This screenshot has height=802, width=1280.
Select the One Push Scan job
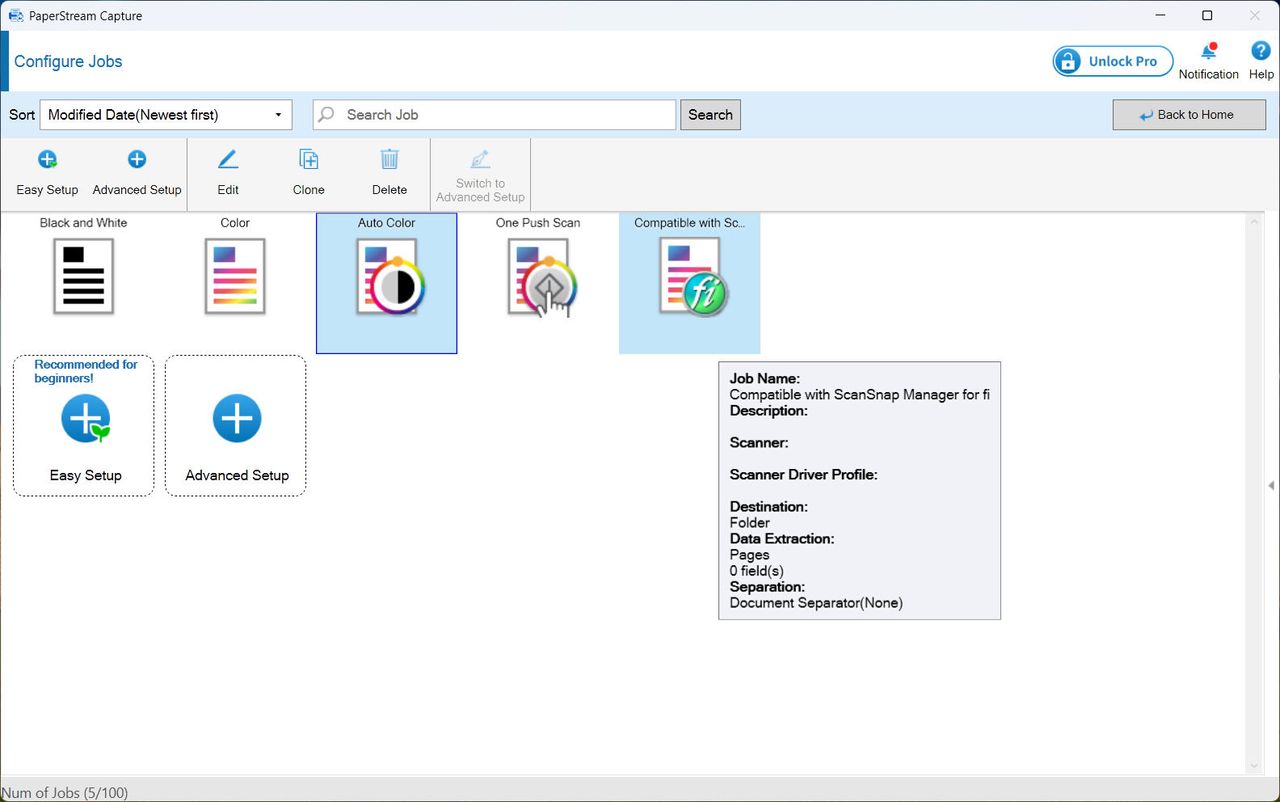[538, 283]
